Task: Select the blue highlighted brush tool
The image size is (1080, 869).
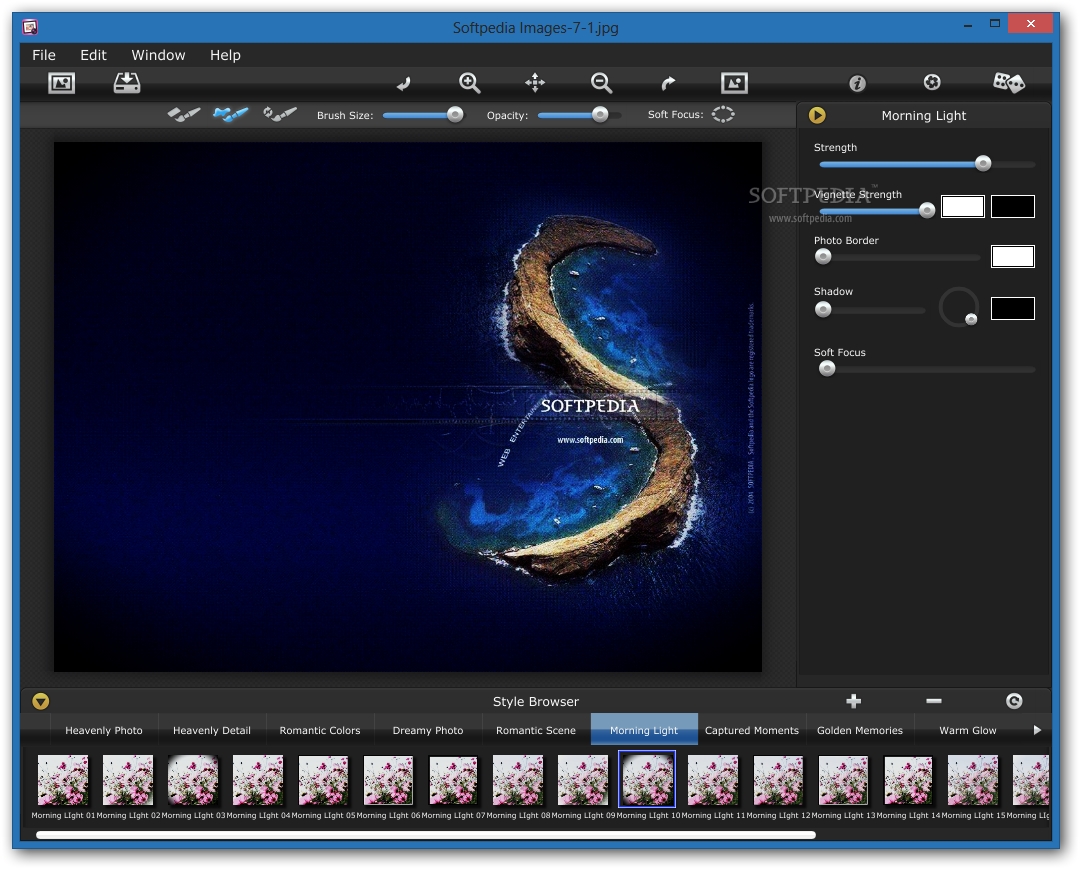Action: point(230,114)
